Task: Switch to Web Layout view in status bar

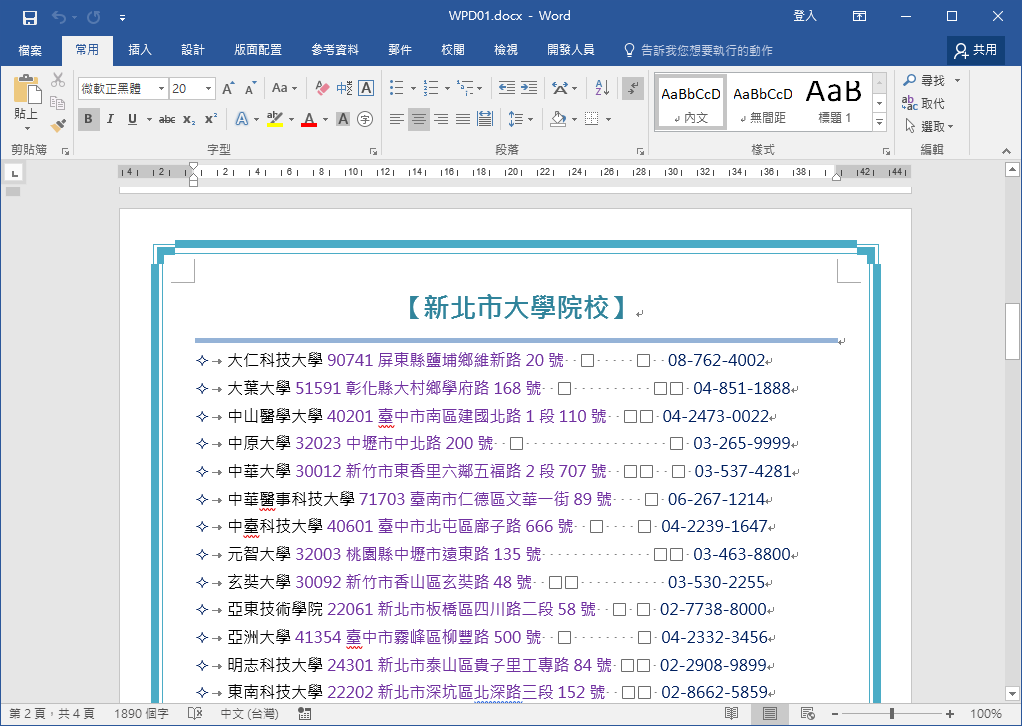Action: [x=808, y=714]
